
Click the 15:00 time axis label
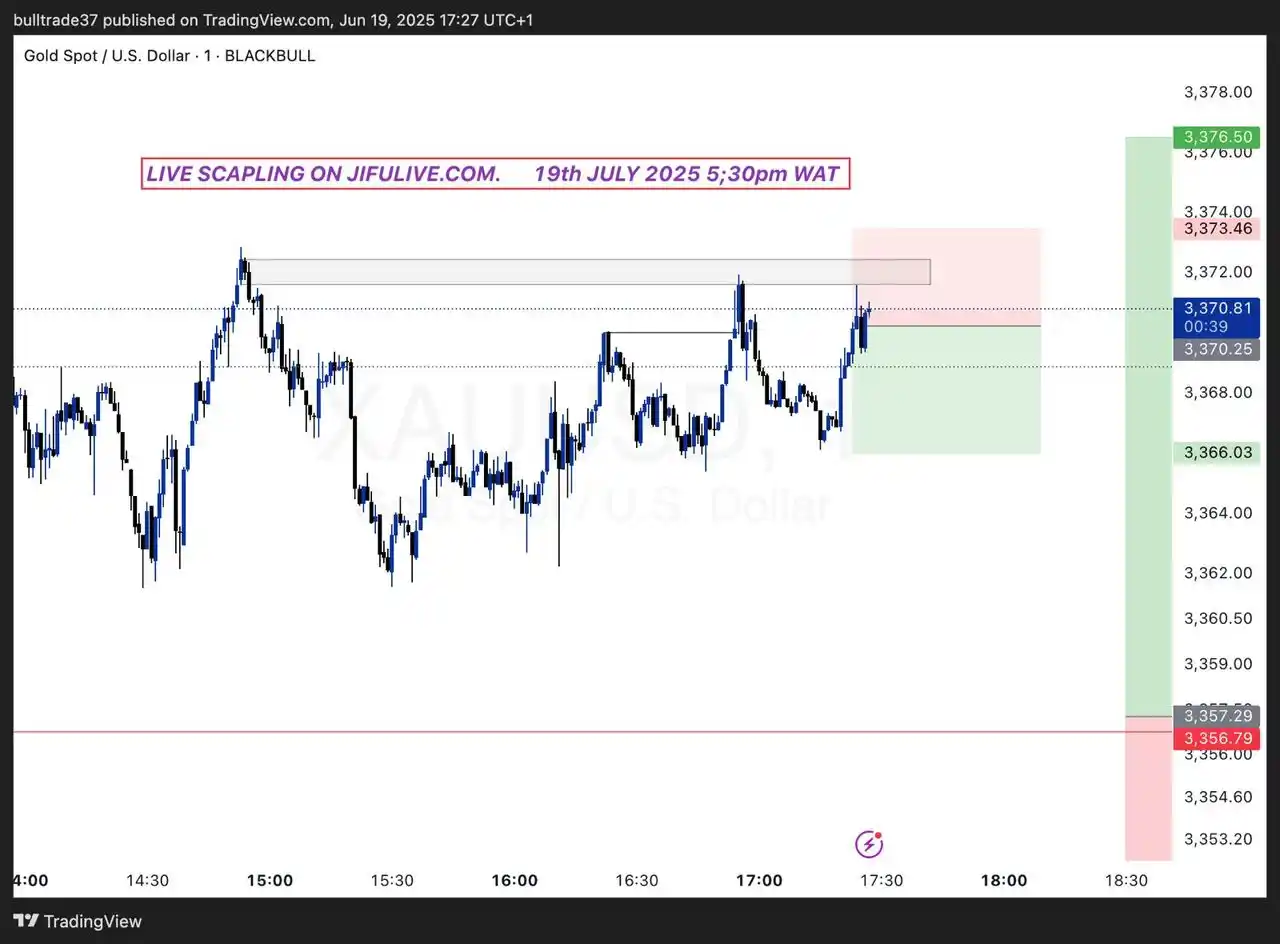click(270, 881)
